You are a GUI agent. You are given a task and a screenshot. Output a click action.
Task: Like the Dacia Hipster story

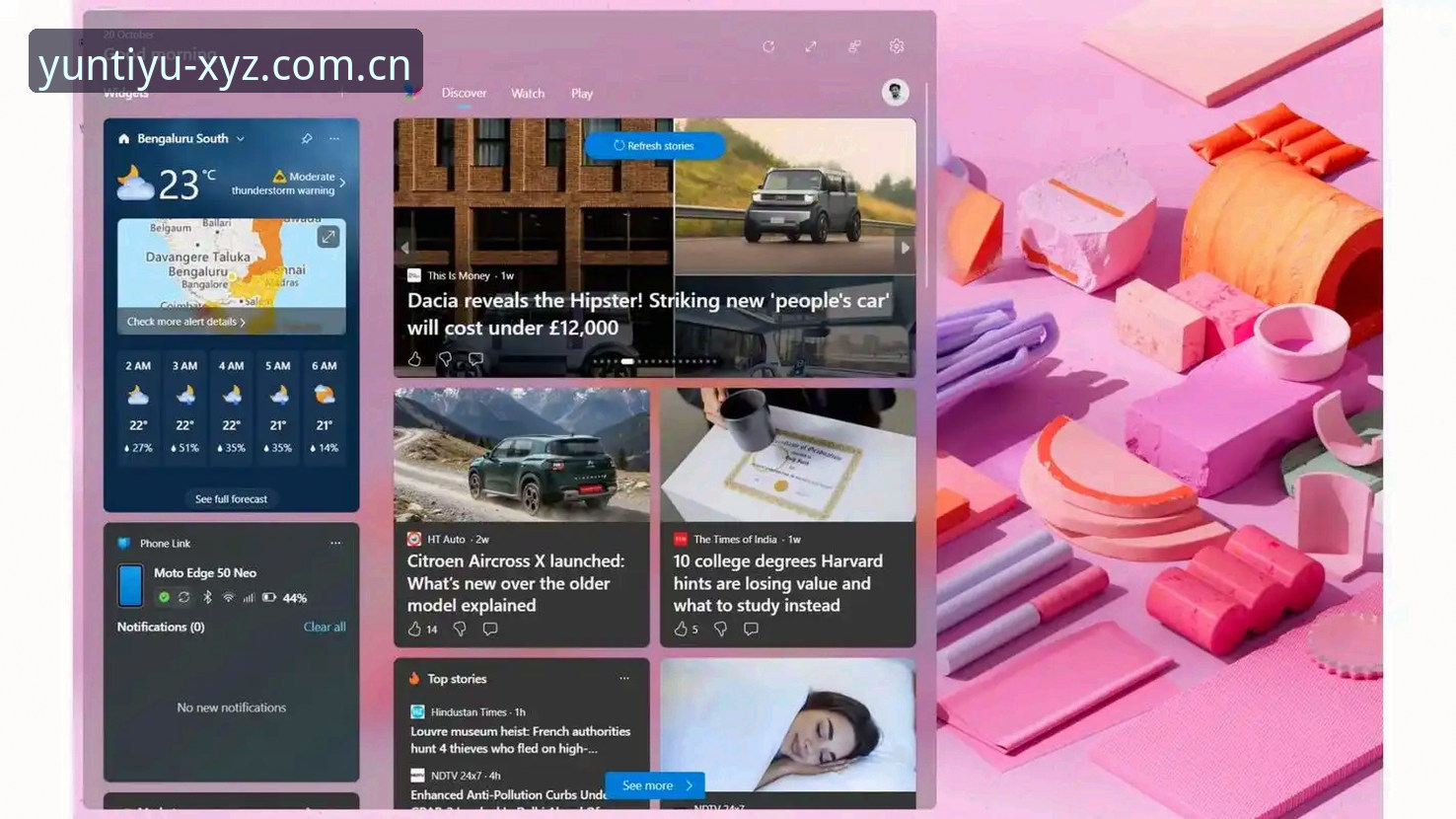tap(414, 359)
